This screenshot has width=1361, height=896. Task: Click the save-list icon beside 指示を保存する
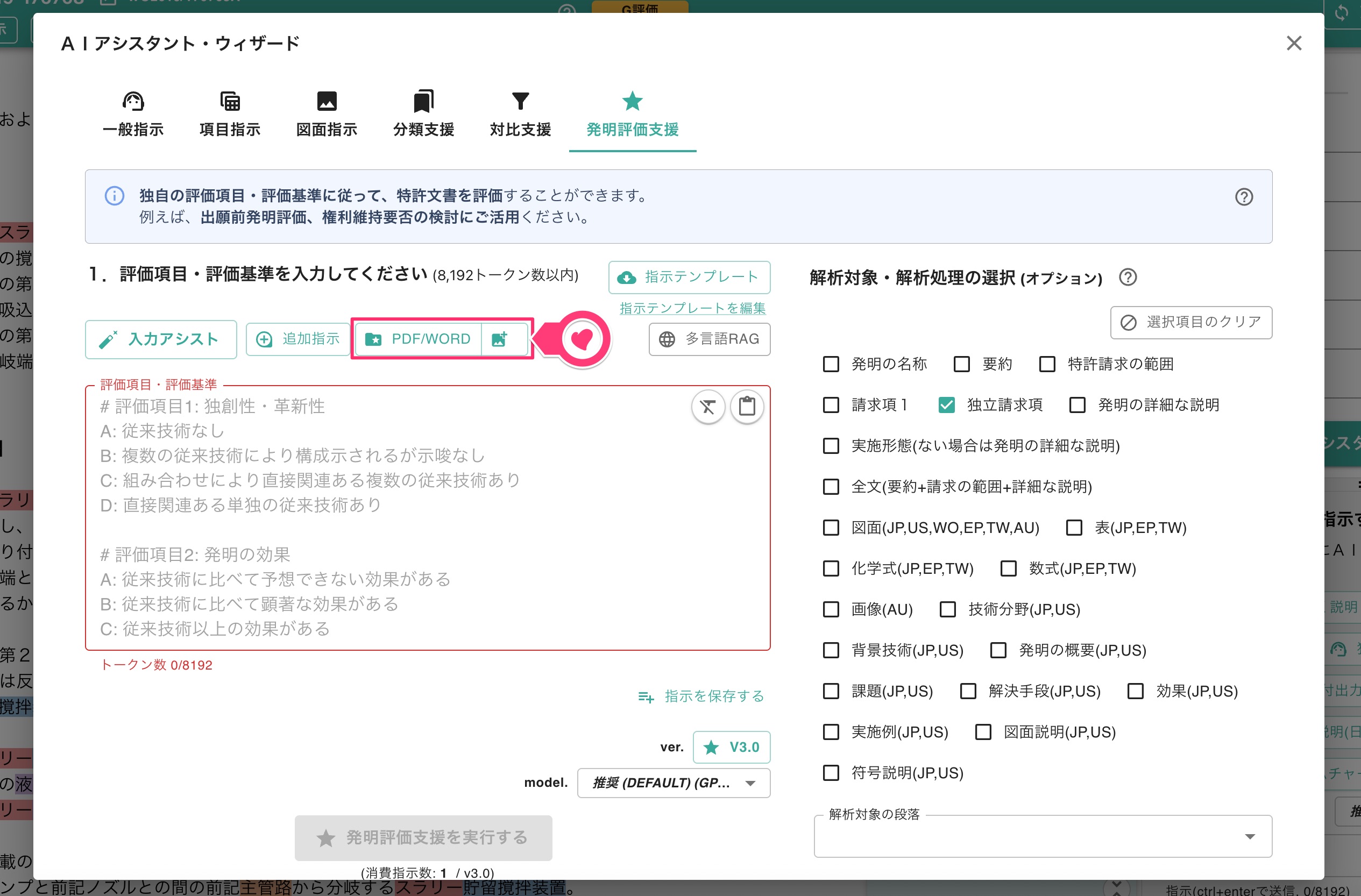[646, 696]
